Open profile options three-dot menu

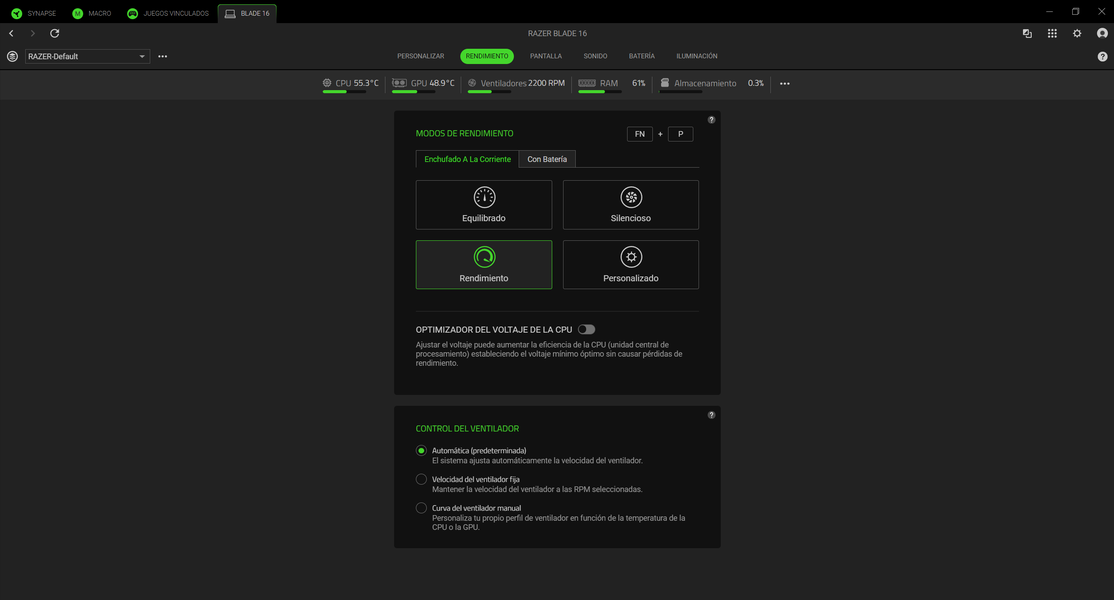(x=163, y=56)
